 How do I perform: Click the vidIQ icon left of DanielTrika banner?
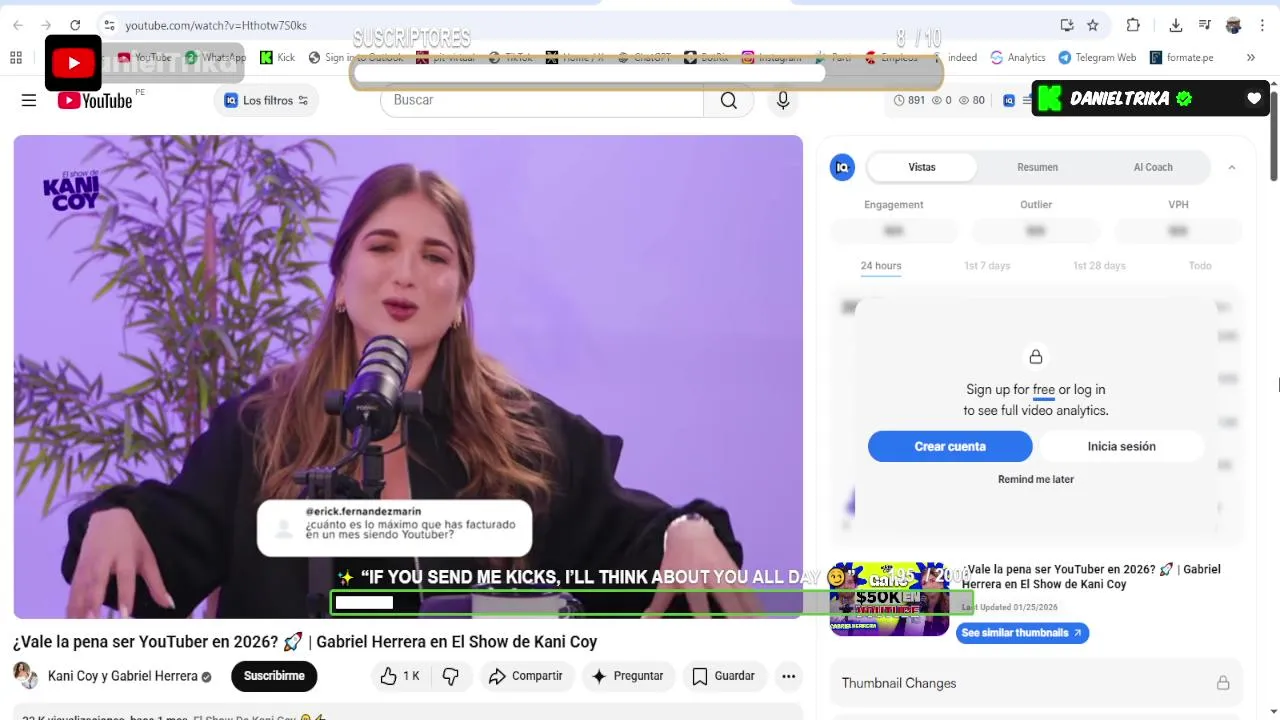point(1009,100)
